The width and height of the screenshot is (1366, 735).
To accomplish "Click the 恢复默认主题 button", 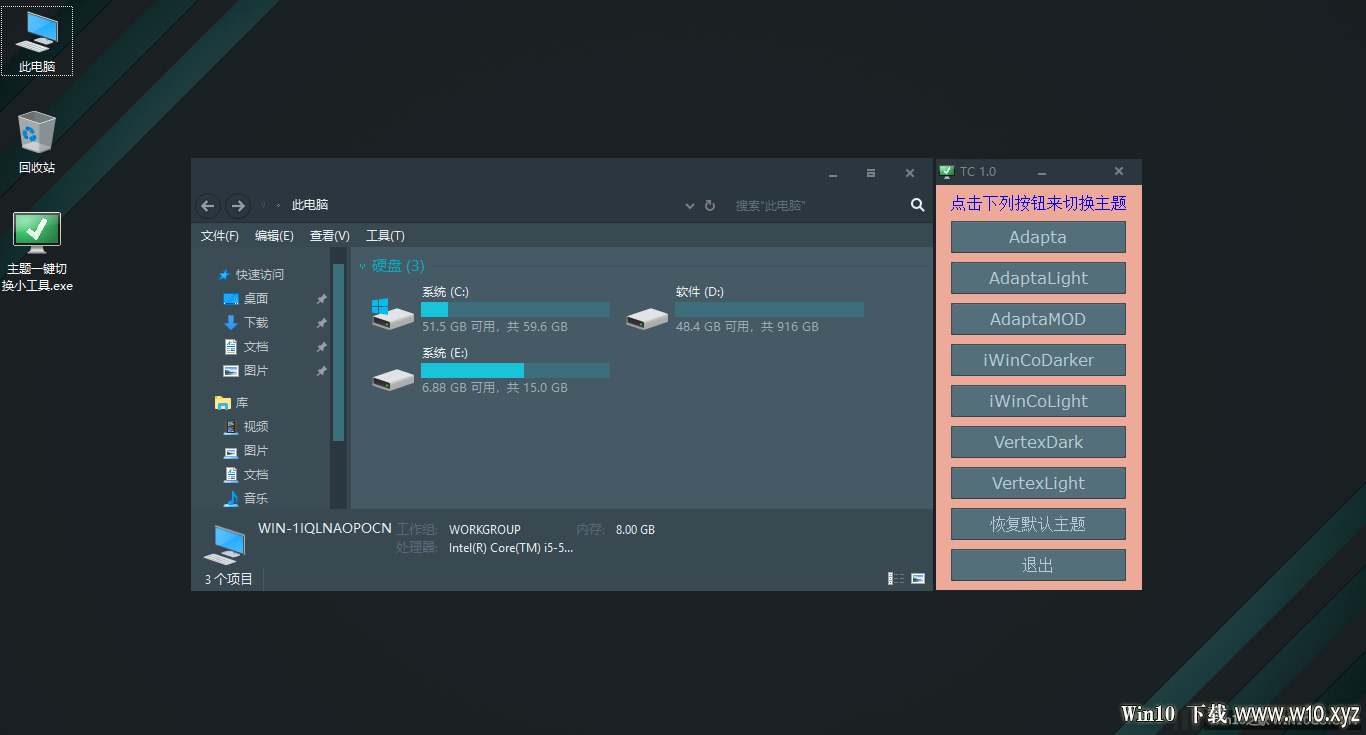I will (x=1038, y=524).
